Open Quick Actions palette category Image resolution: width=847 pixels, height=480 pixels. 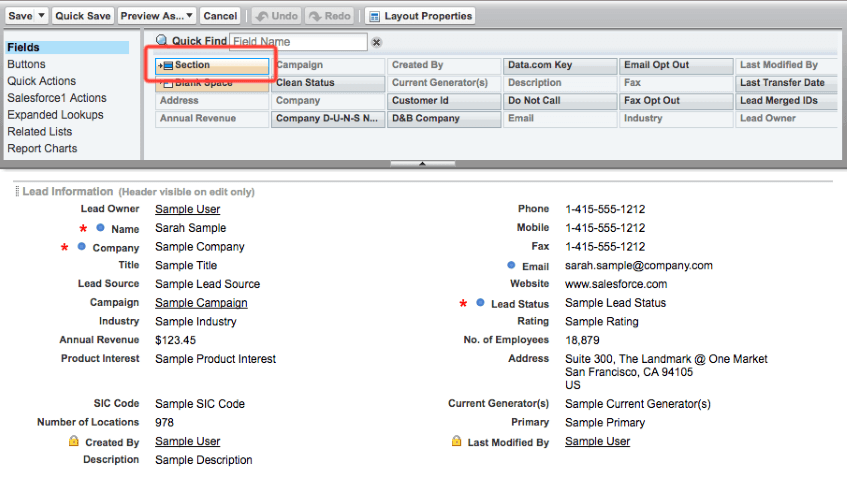pyautogui.click(x=41, y=81)
